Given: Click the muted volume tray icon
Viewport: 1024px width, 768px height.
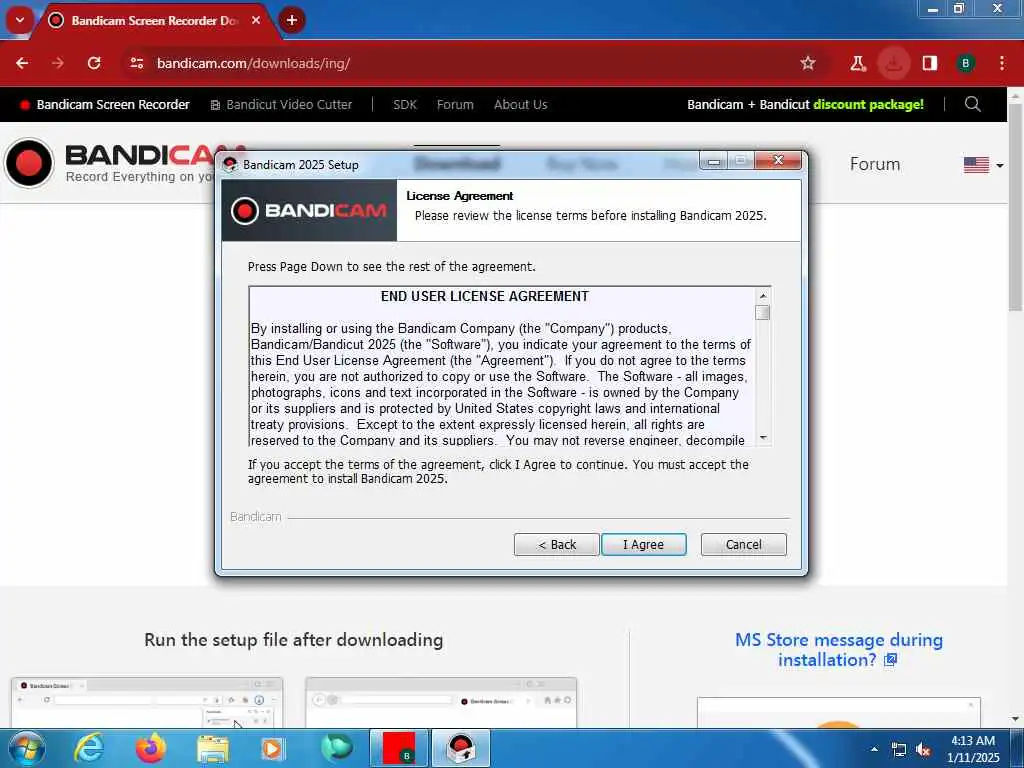Looking at the screenshot, I should click(923, 750).
